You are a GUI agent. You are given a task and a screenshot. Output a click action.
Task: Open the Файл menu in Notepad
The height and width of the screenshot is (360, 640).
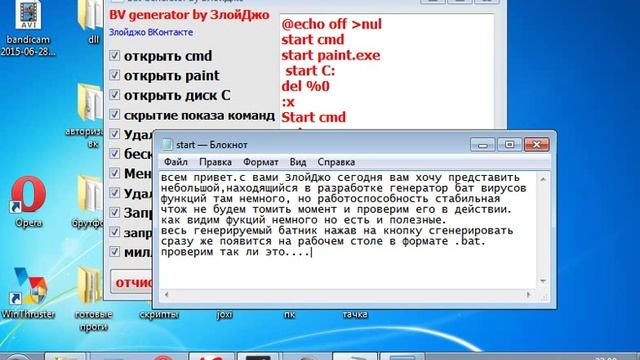(x=176, y=162)
